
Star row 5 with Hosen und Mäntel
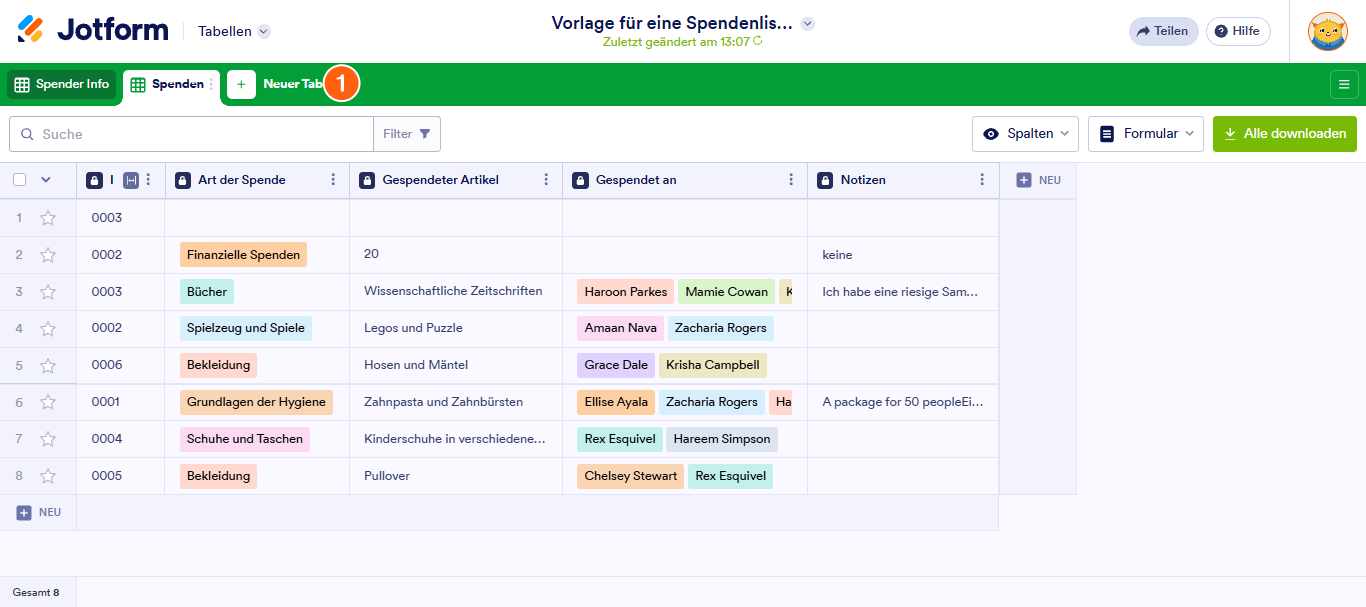48,365
